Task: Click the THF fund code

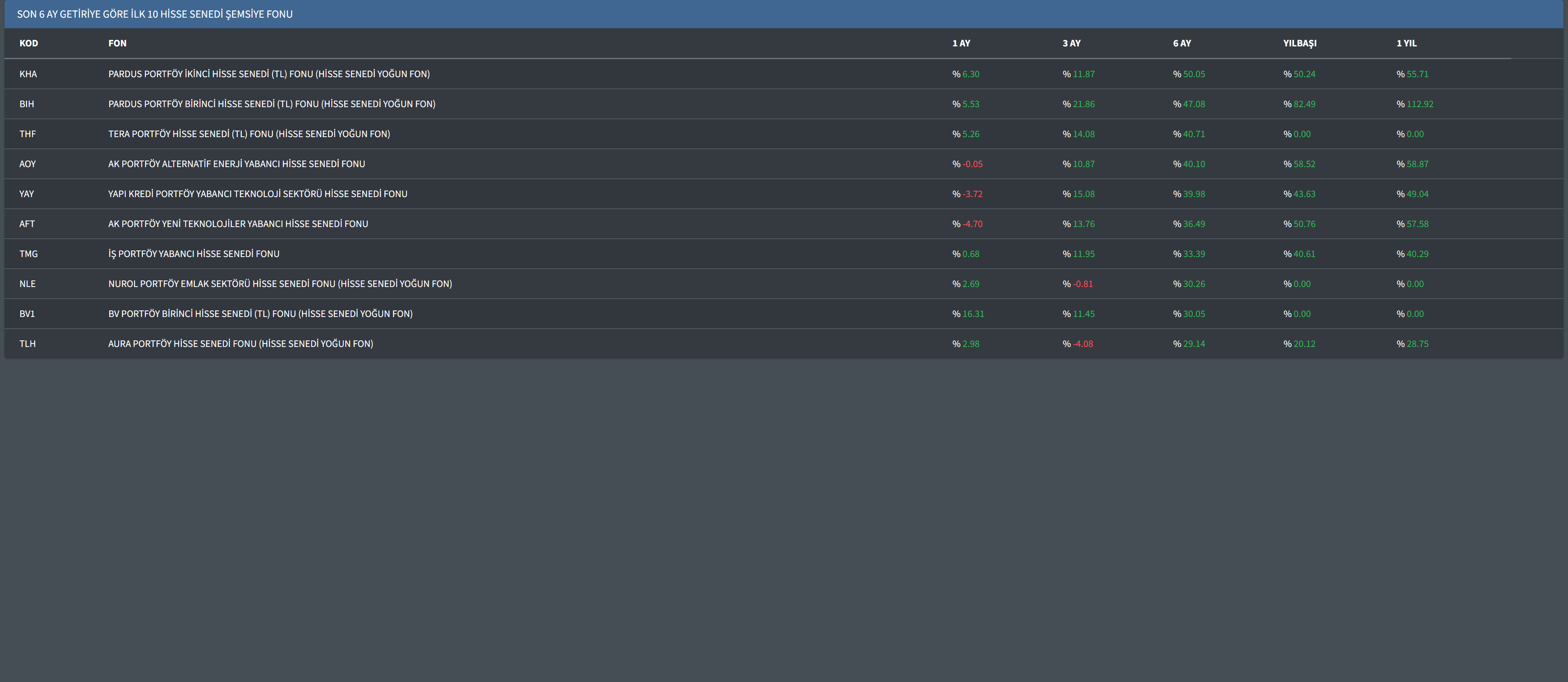Action: tap(28, 134)
